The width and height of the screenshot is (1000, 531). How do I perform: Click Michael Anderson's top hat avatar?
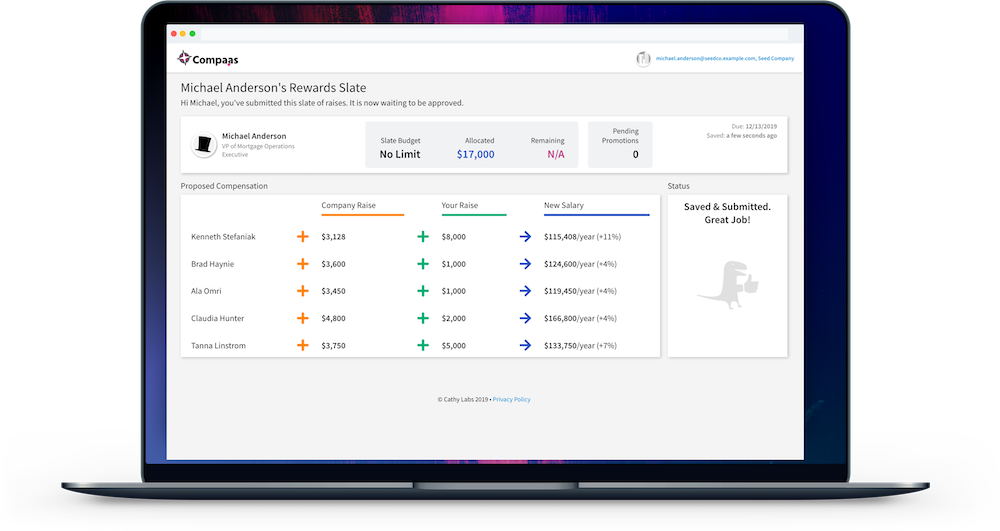204,145
